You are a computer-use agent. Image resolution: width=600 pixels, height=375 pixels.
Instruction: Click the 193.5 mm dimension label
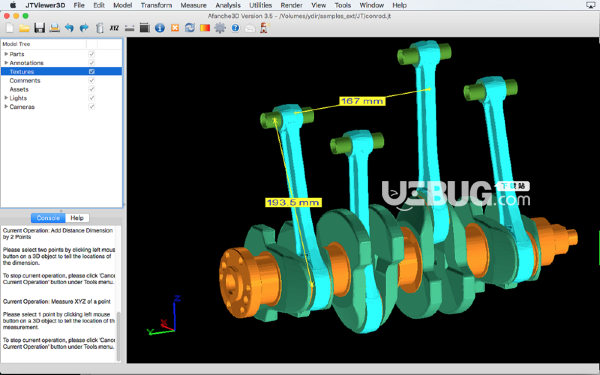[293, 202]
